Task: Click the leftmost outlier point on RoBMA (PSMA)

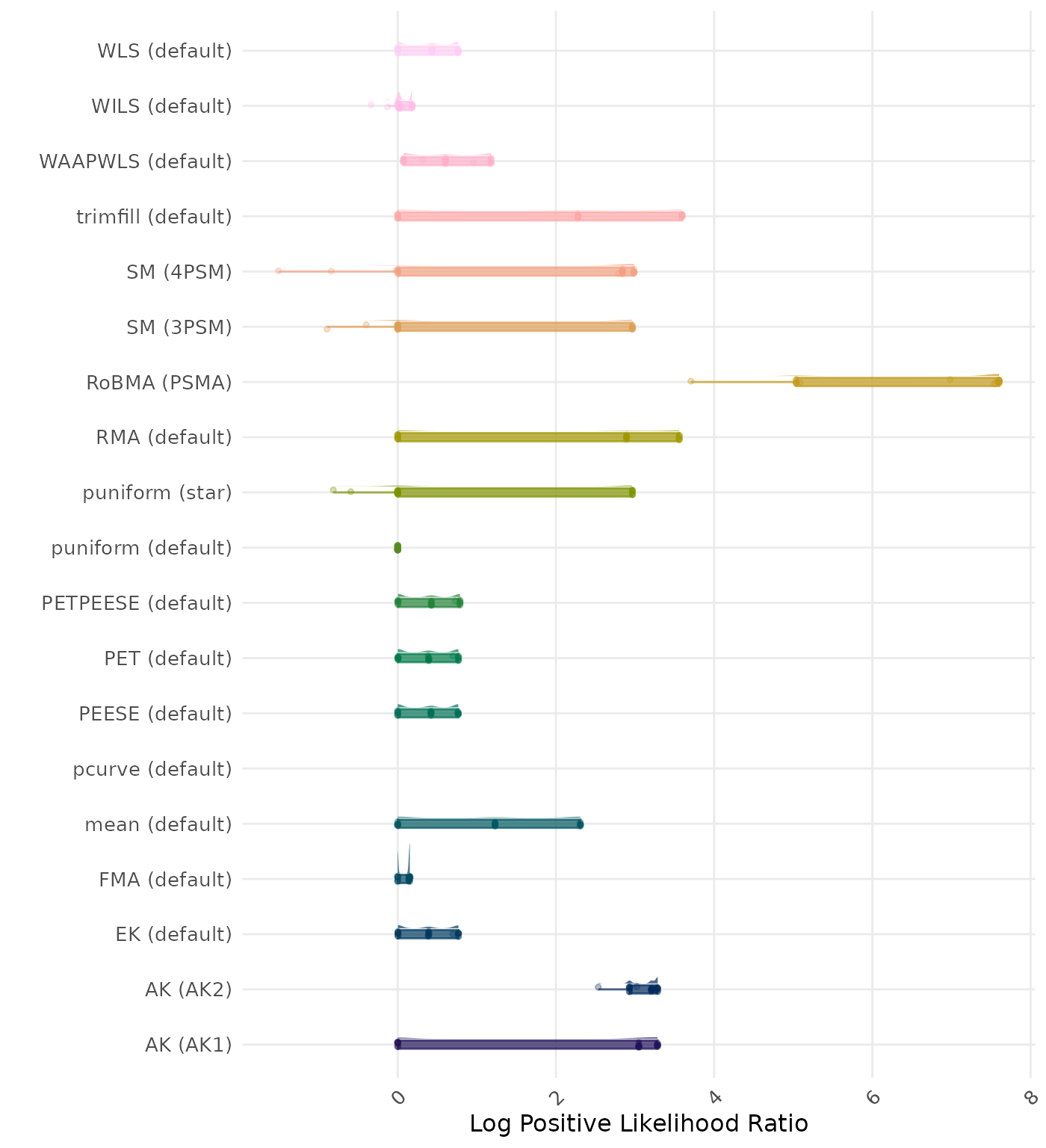Action: click(690, 381)
